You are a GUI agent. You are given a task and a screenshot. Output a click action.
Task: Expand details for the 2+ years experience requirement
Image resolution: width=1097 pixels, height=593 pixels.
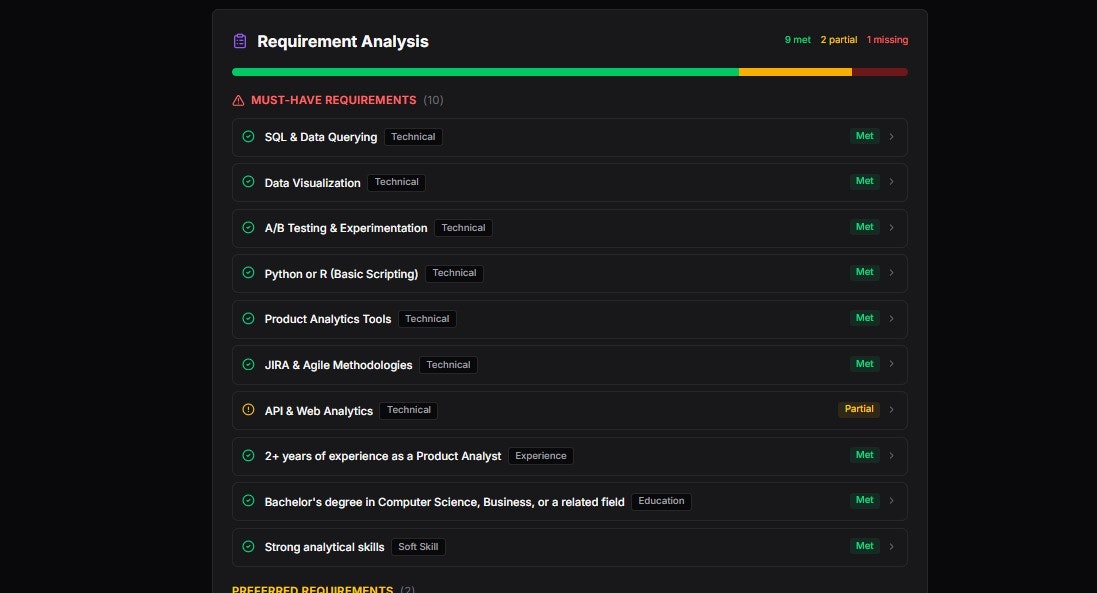pyautogui.click(x=891, y=455)
